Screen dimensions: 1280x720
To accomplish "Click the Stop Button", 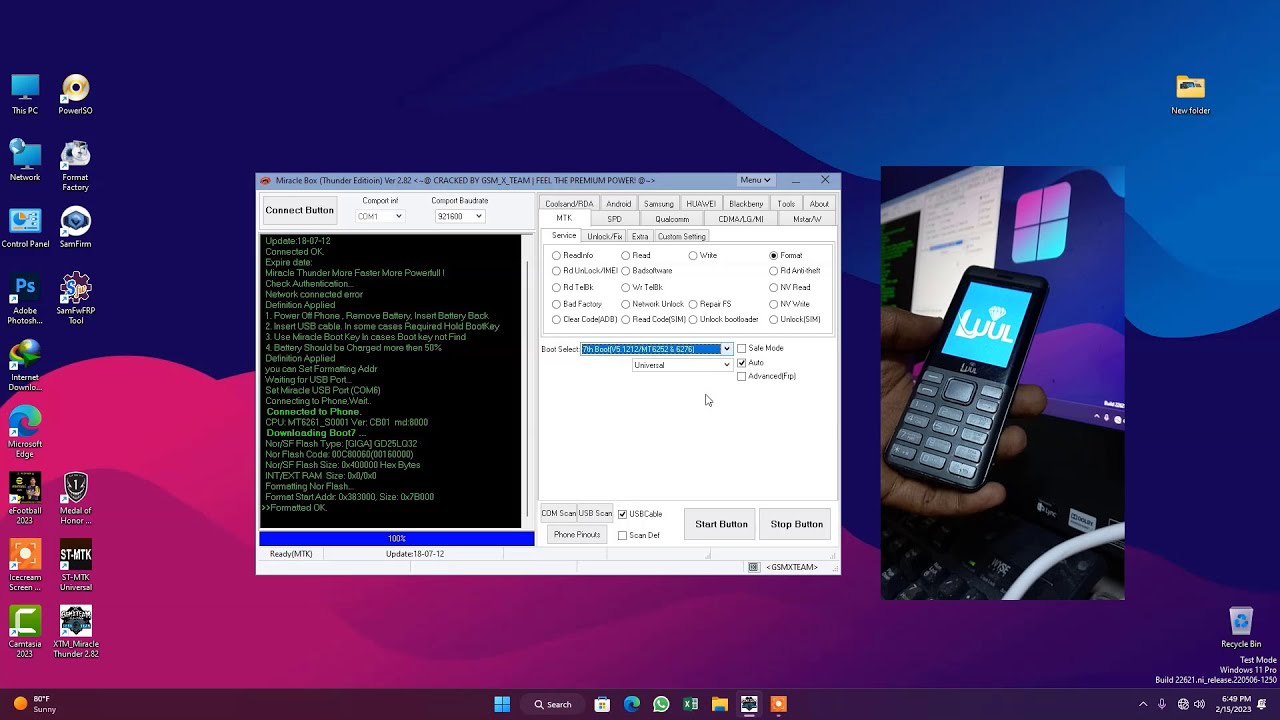I will (x=797, y=524).
